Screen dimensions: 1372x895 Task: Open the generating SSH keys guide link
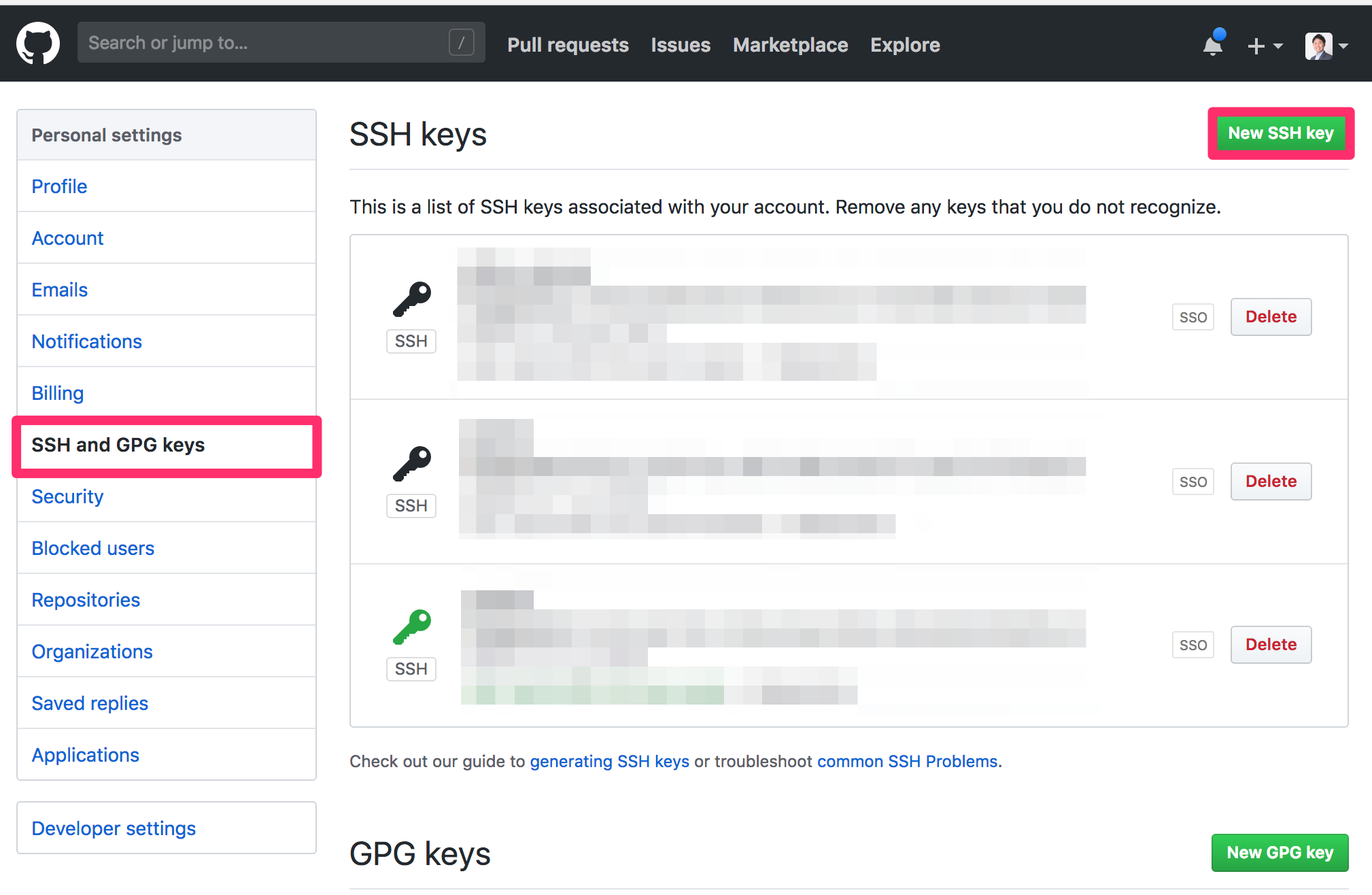tap(609, 761)
